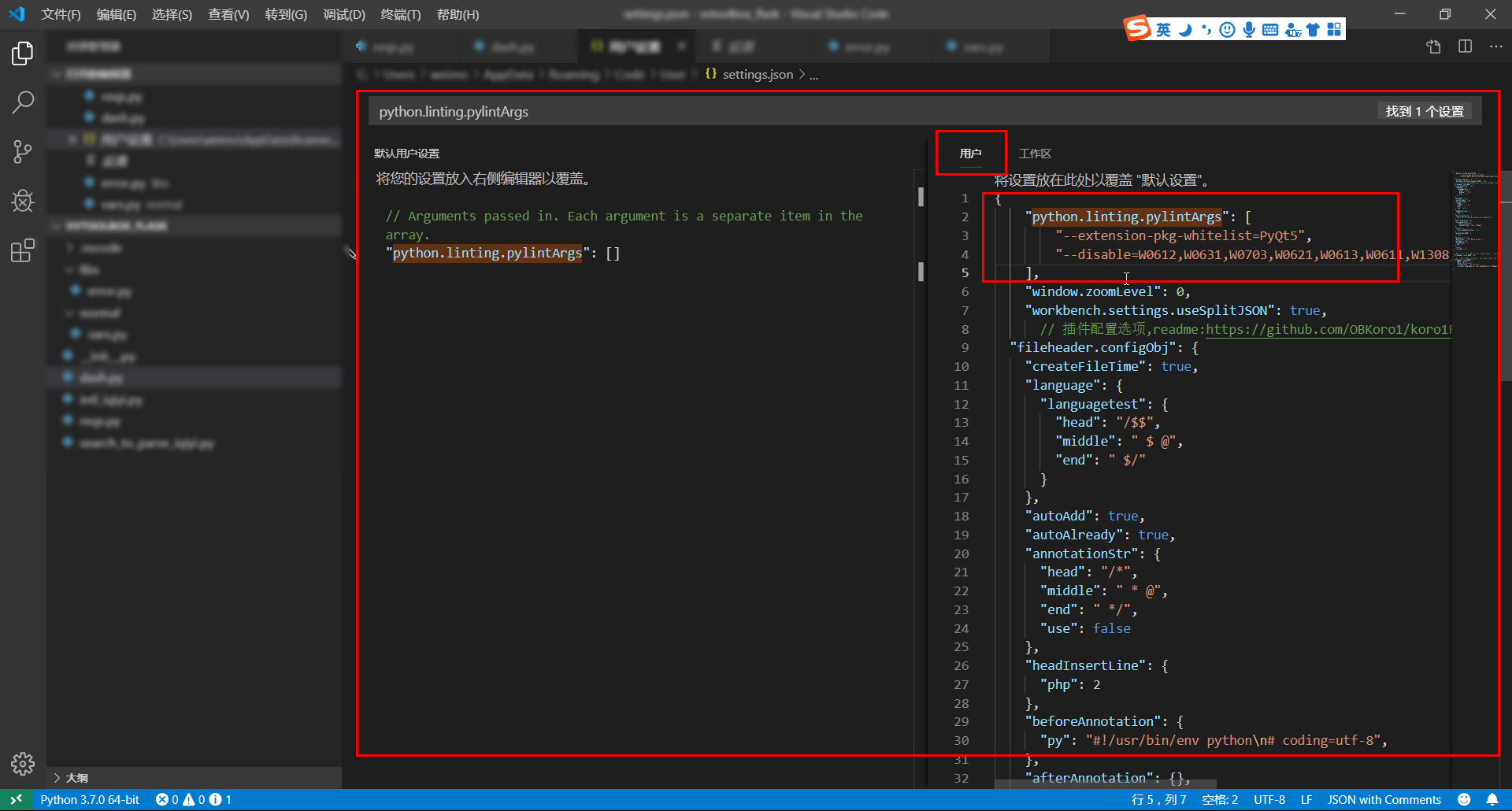Toggle Chinese/English with the 英 indicator

click(1162, 29)
